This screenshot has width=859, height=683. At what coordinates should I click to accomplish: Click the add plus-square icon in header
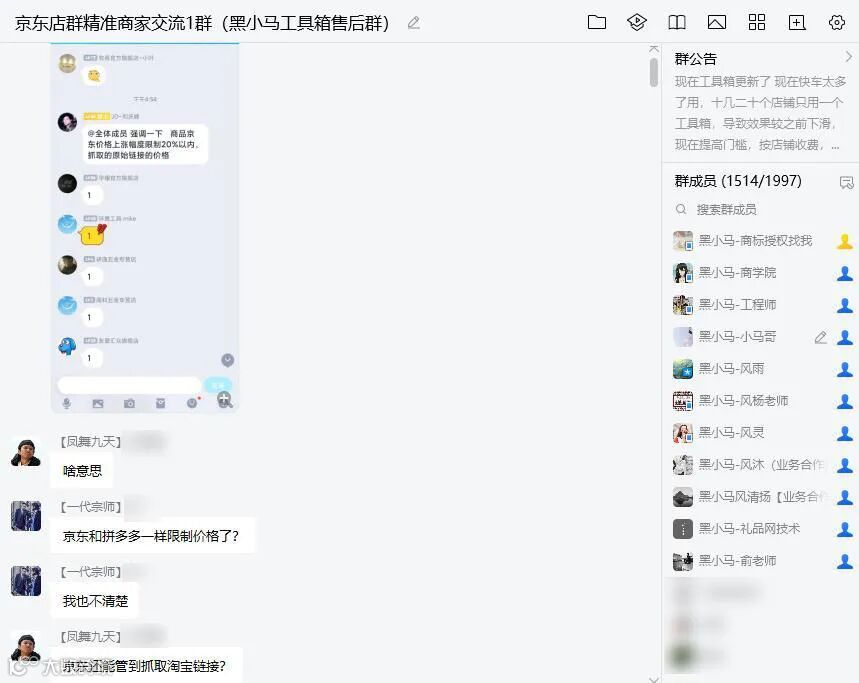click(x=797, y=22)
